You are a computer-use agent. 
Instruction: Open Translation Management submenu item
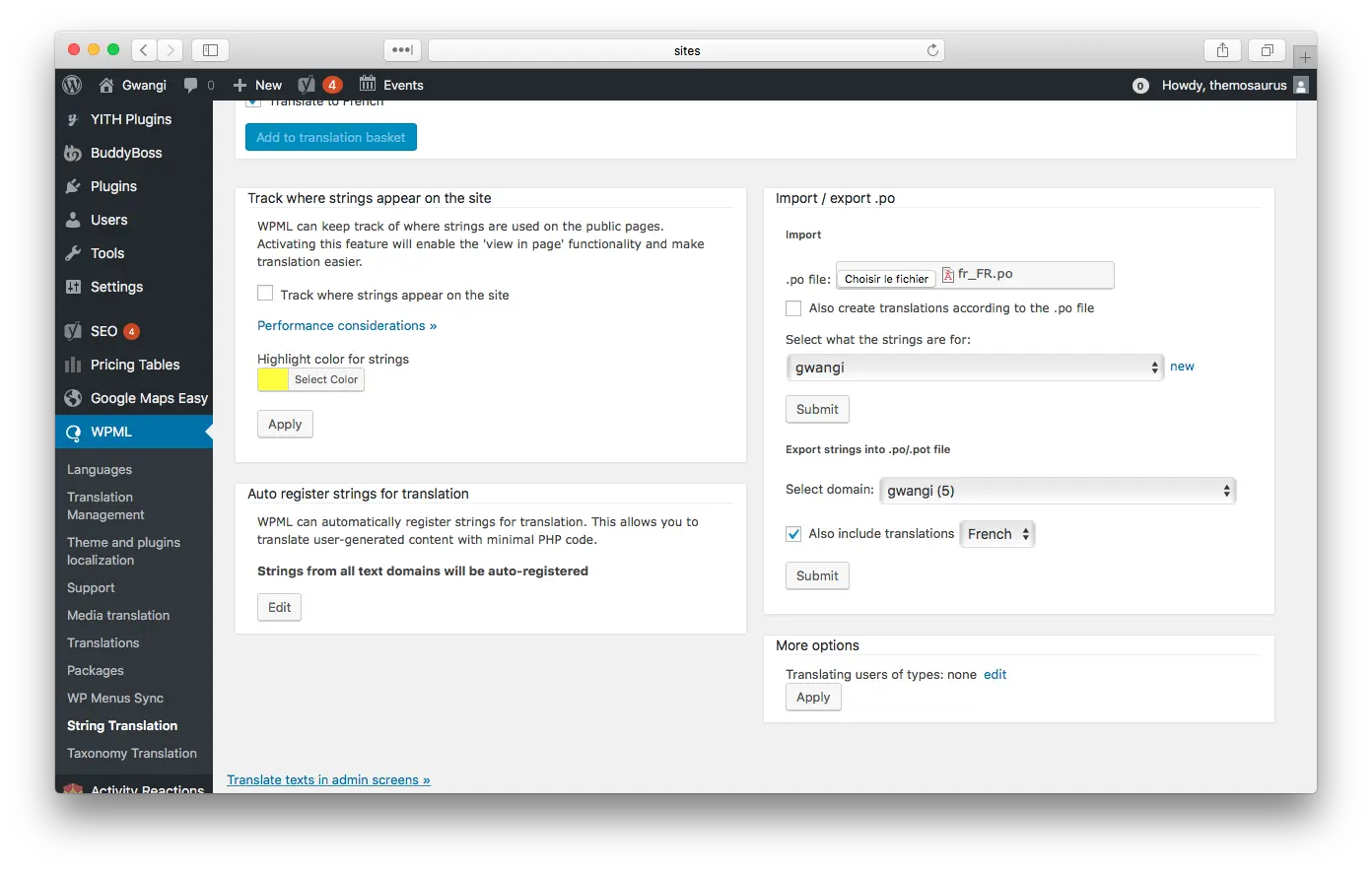[105, 505]
